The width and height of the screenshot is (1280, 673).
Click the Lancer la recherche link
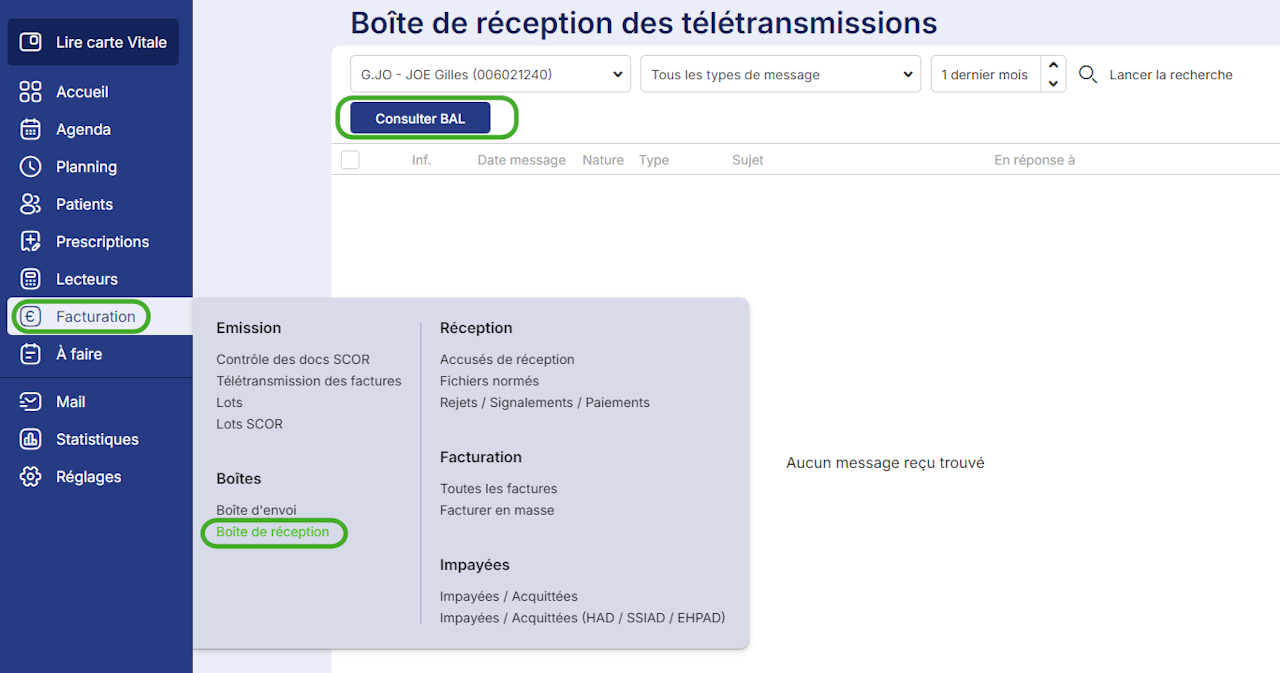coord(1171,75)
